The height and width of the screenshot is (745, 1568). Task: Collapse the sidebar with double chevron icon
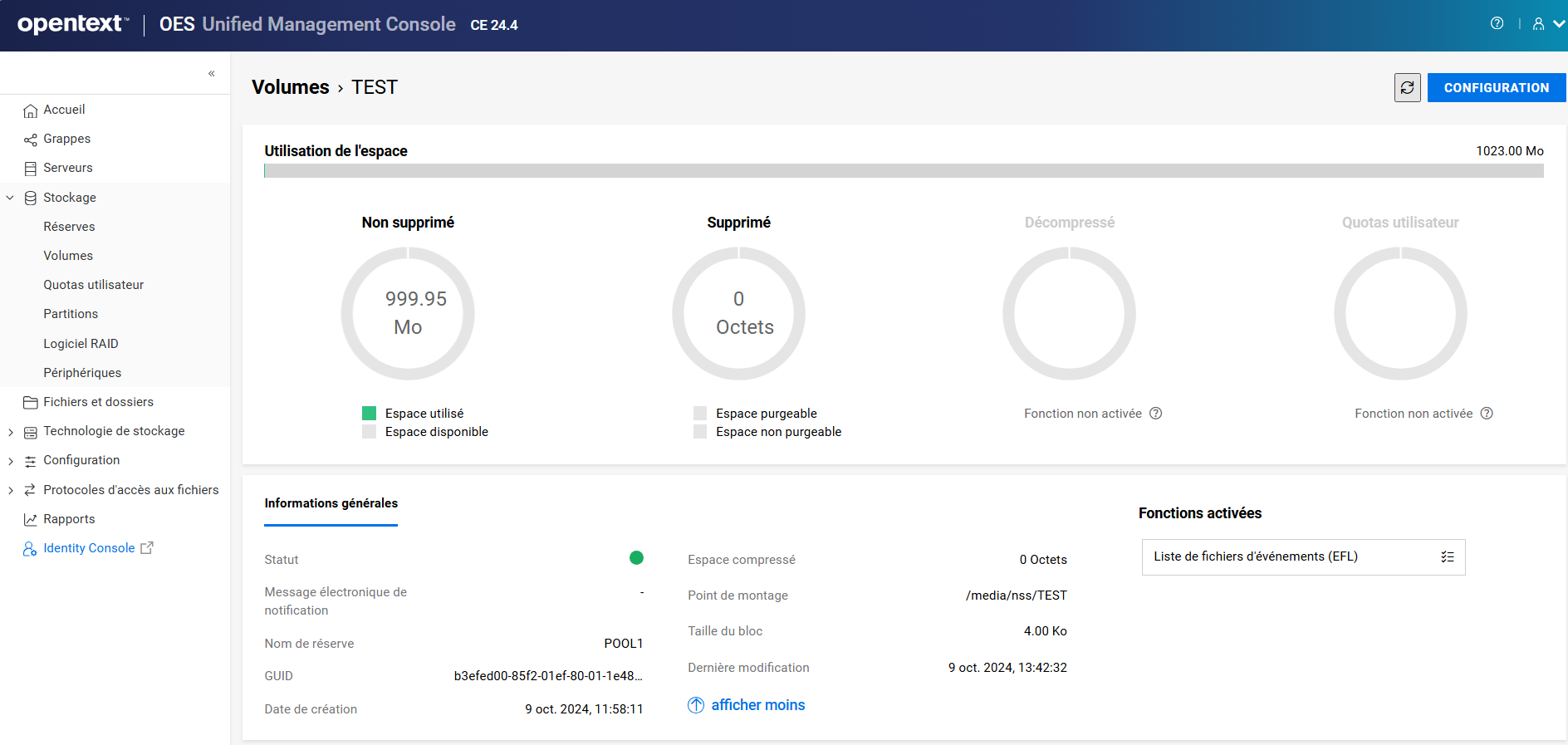(x=212, y=74)
